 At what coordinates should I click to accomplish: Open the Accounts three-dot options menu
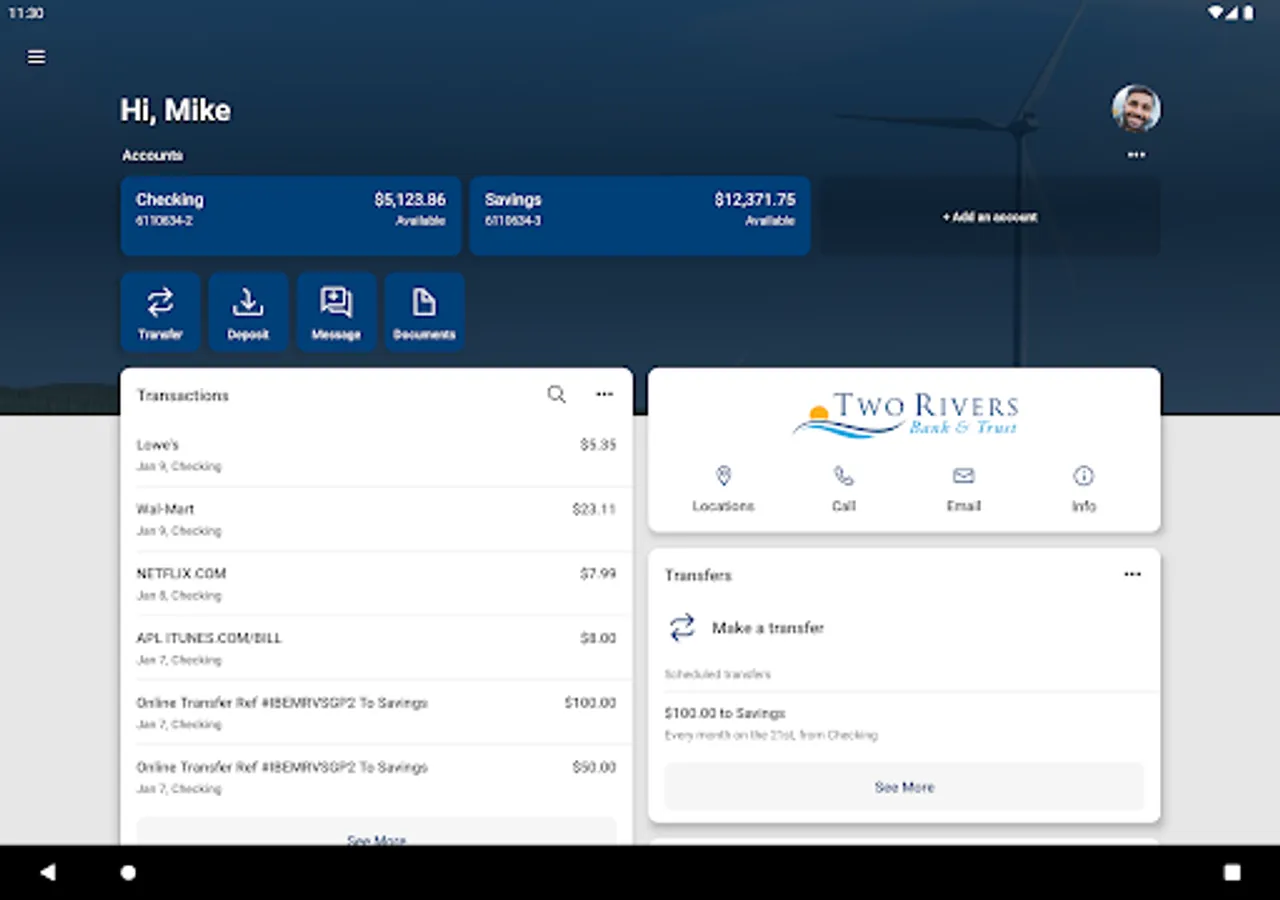[x=1136, y=155]
